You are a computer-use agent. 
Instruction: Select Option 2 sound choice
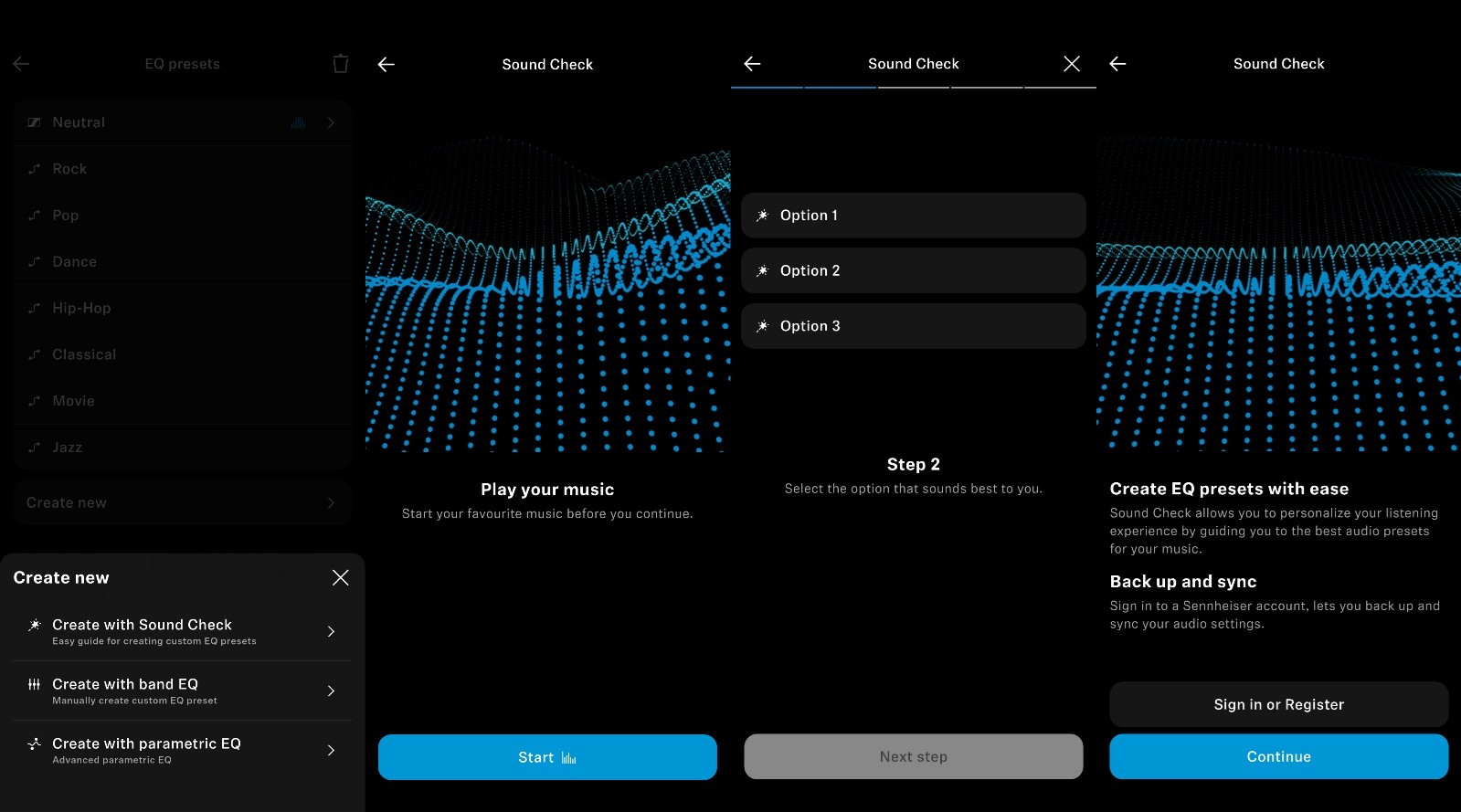pos(913,271)
